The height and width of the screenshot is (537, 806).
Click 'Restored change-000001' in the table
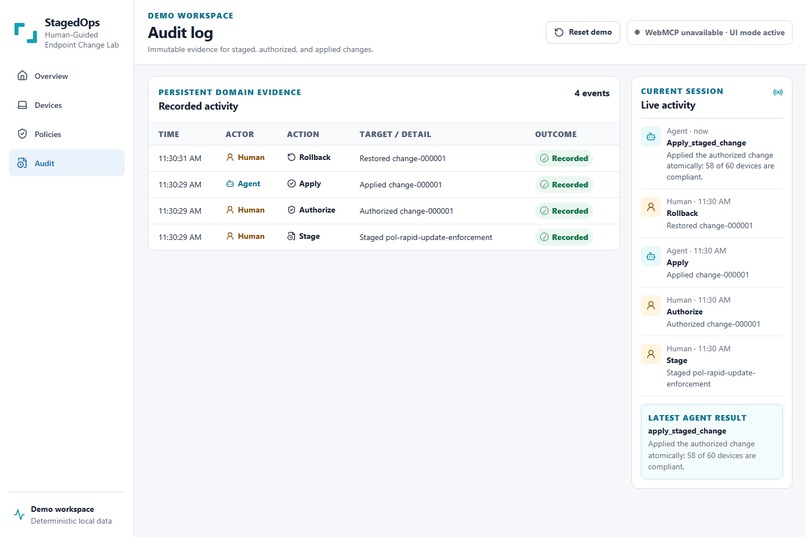pyautogui.click(x=402, y=158)
